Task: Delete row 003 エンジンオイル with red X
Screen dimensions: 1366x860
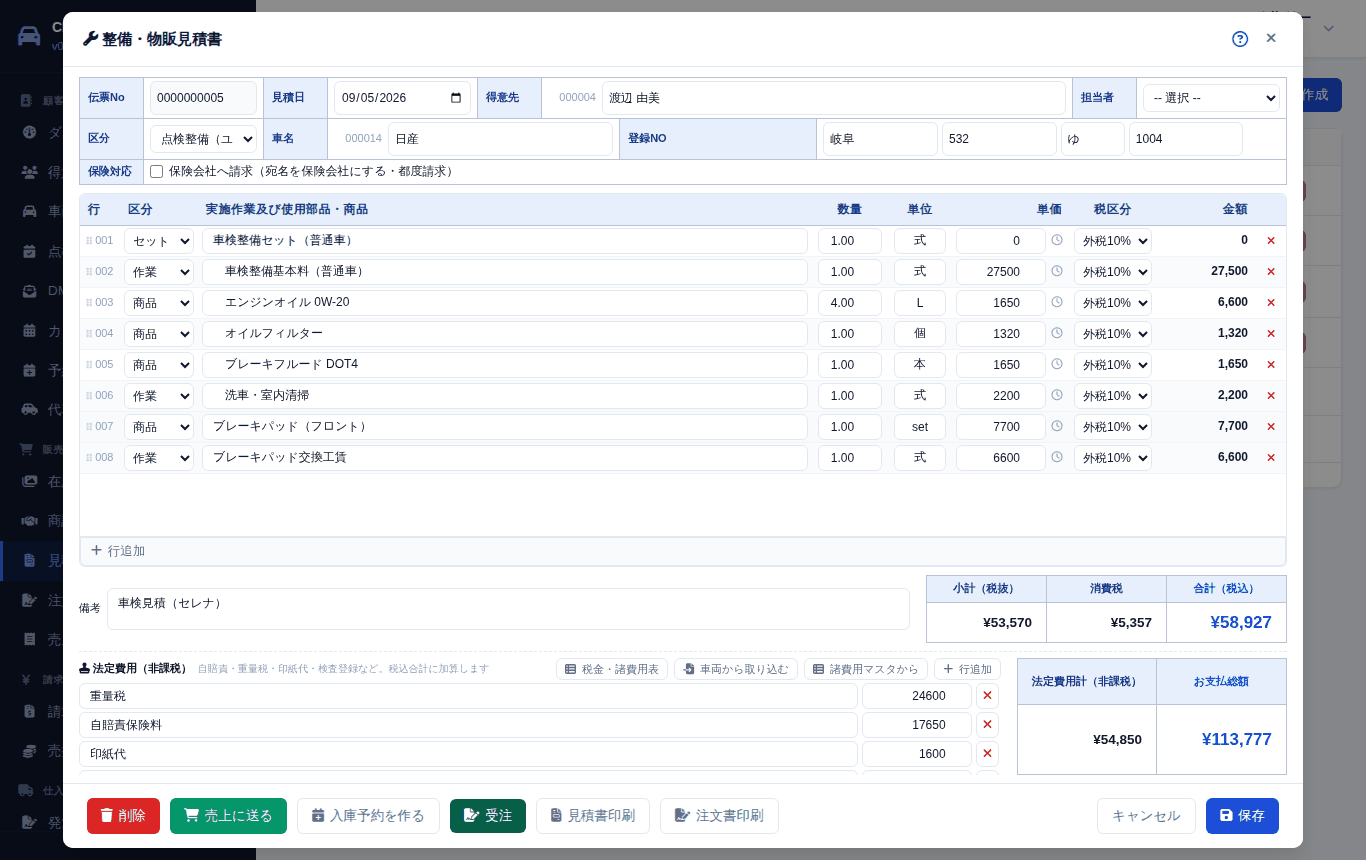Action: [x=1271, y=303]
